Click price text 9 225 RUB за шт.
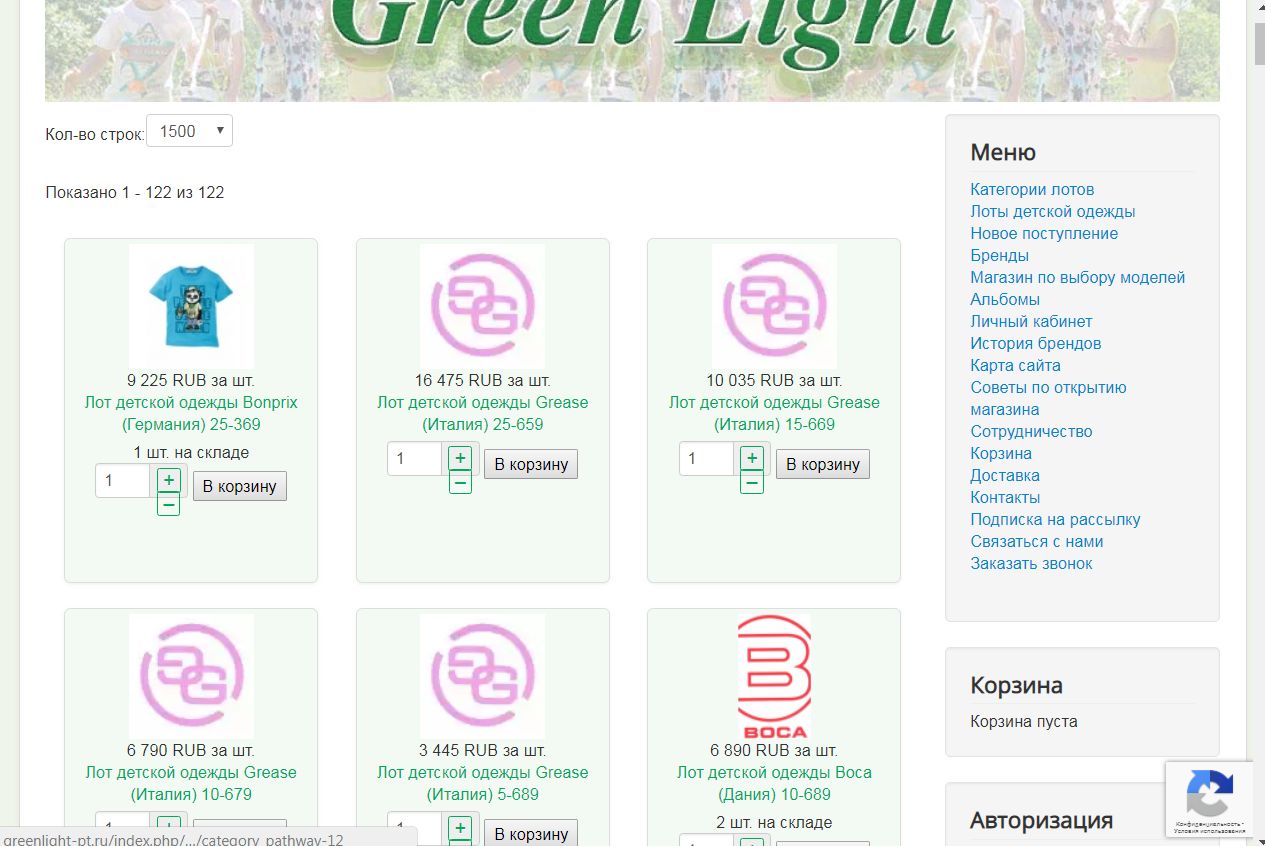The width and height of the screenshot is (1265, 846). (191, 380)
